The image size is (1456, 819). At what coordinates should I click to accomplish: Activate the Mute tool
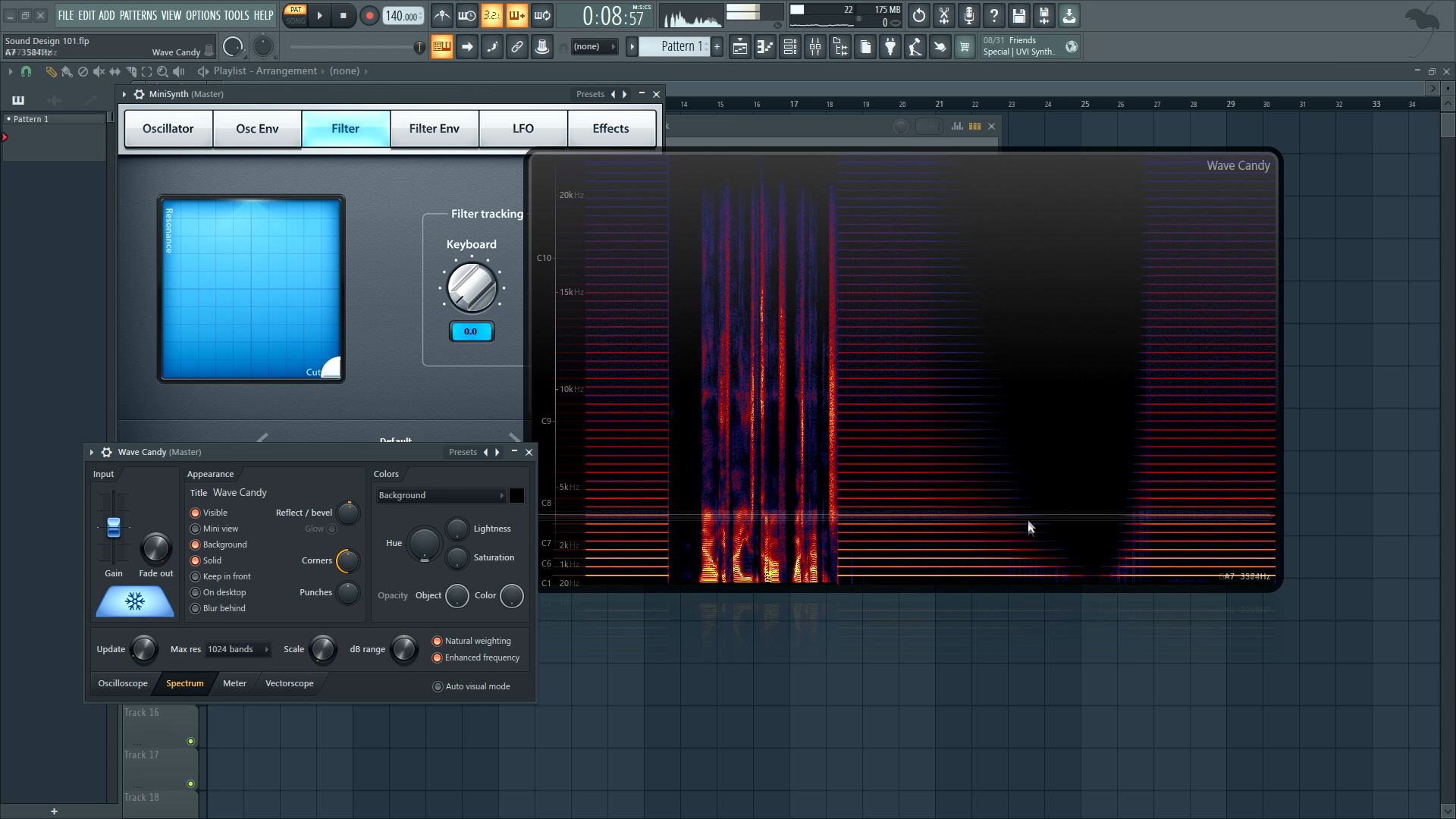(99, 72)
